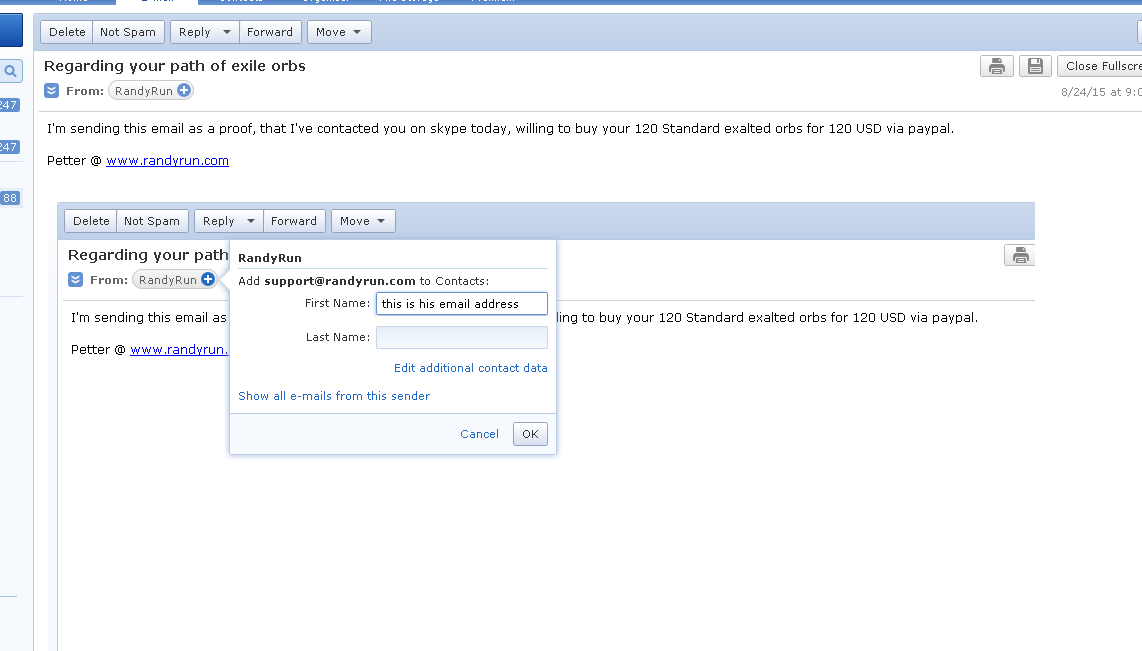Open www.randyrun.com link in top email
Viewport: 1142px width, 651px height.
tap(168, 161)
